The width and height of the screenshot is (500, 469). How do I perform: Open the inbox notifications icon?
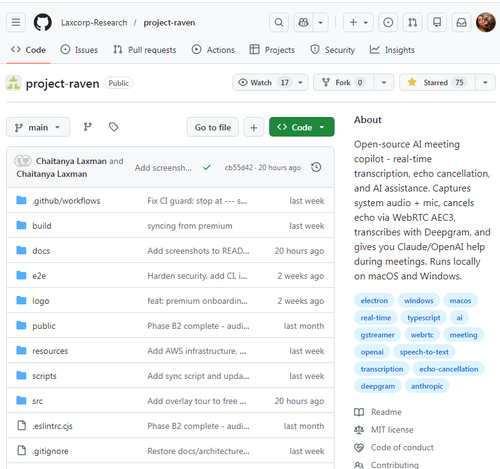coord(461,22)
